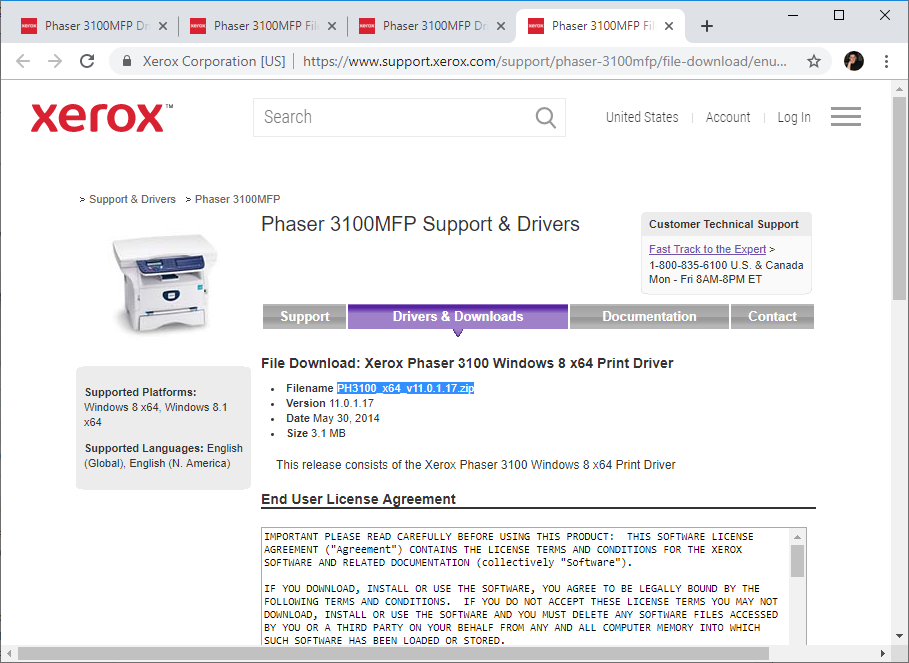The height and width of the screenshot is (663, 909).
Task: Open Fast Track to the Expert link
Action: 707,249
